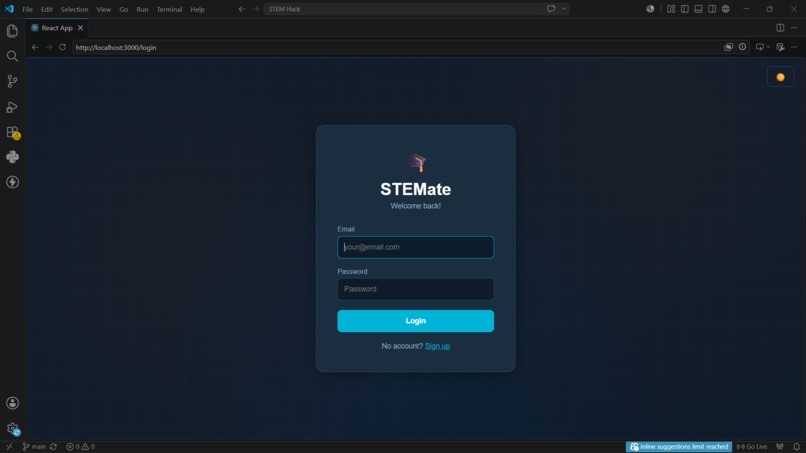
Task: Focus the Email input field
Action: 415,247
